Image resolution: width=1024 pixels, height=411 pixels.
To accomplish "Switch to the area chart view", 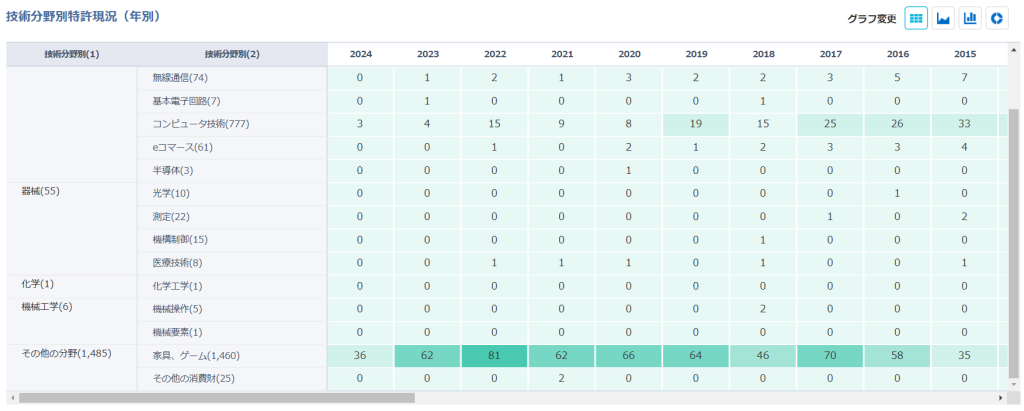I will pyautogui.click(x=942, y=18).
